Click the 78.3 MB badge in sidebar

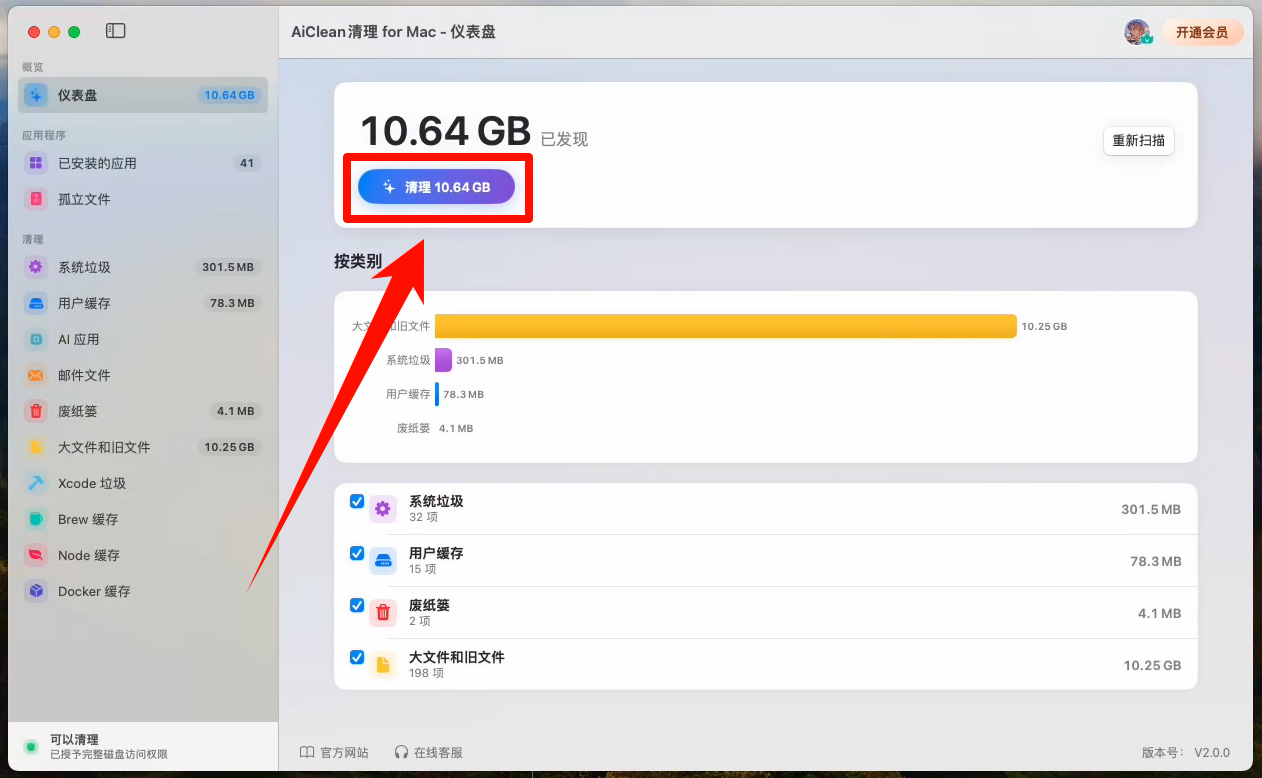[233, 303]
